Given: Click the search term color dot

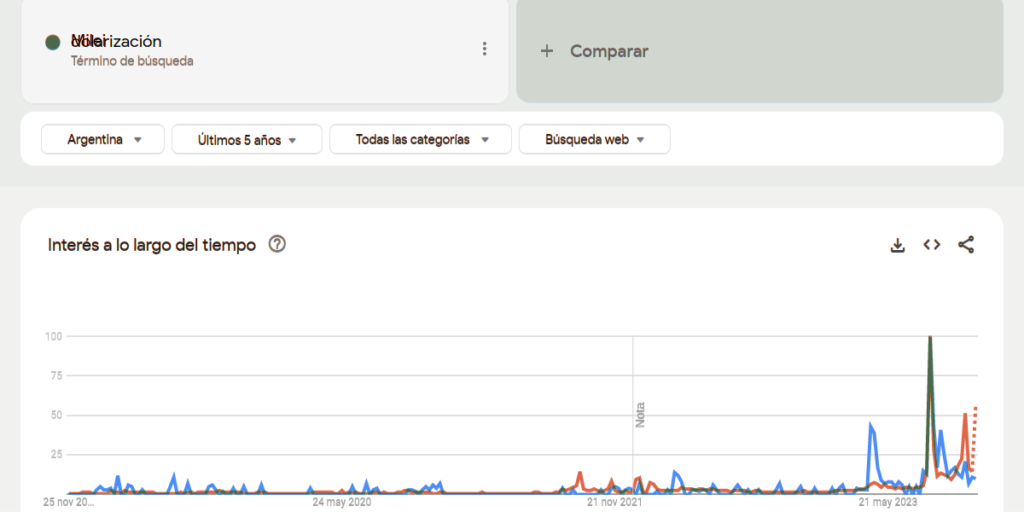Looking at the screenshot, I should pos(53,42).
